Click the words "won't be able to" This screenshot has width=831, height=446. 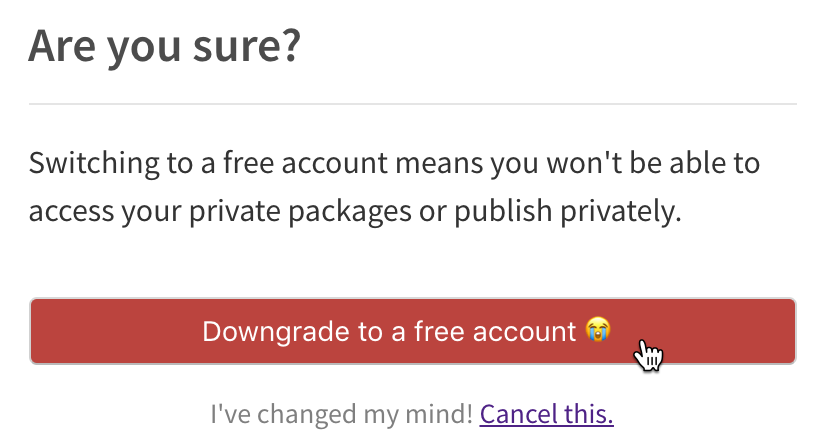tap(661, 162)
